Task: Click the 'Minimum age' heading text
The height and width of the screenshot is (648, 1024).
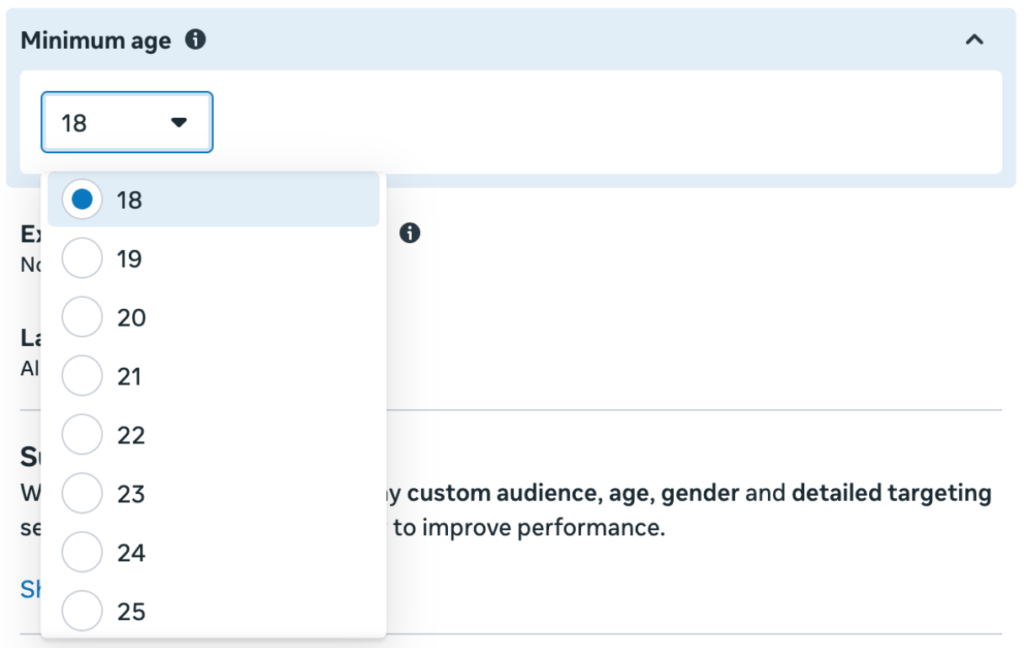Action: click(96, 40)
